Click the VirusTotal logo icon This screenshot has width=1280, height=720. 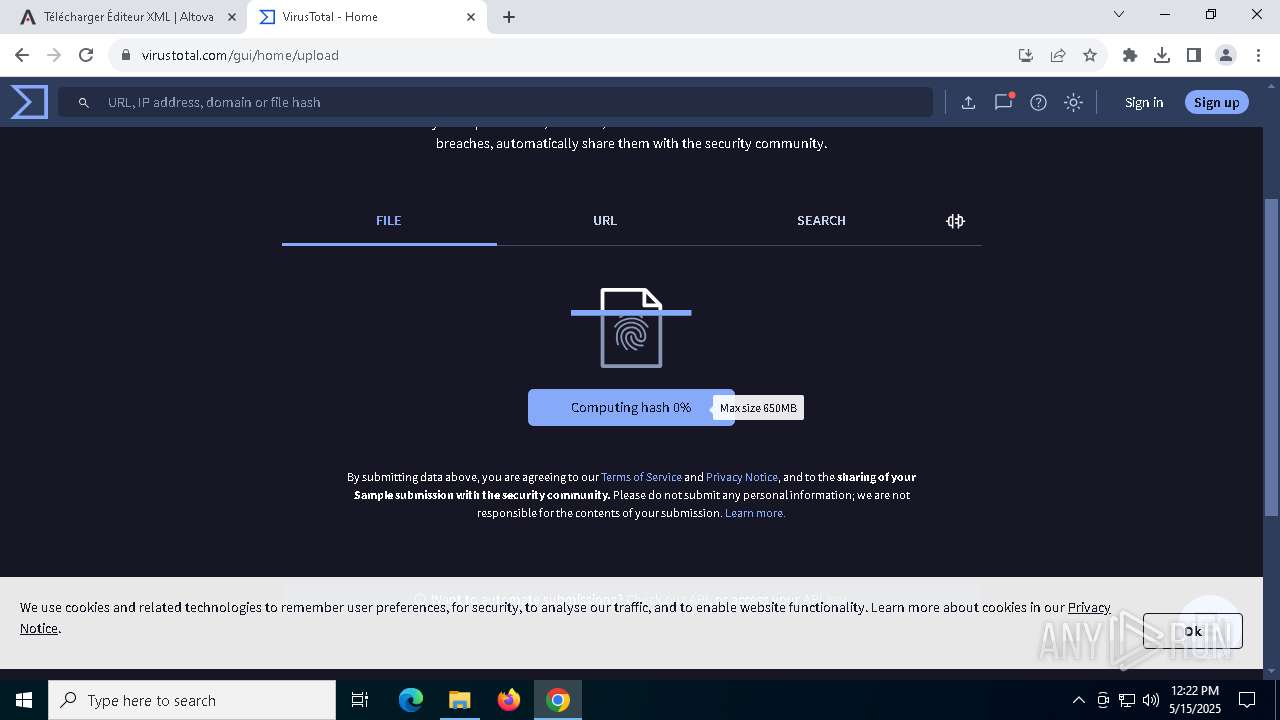tap(29, 102)
